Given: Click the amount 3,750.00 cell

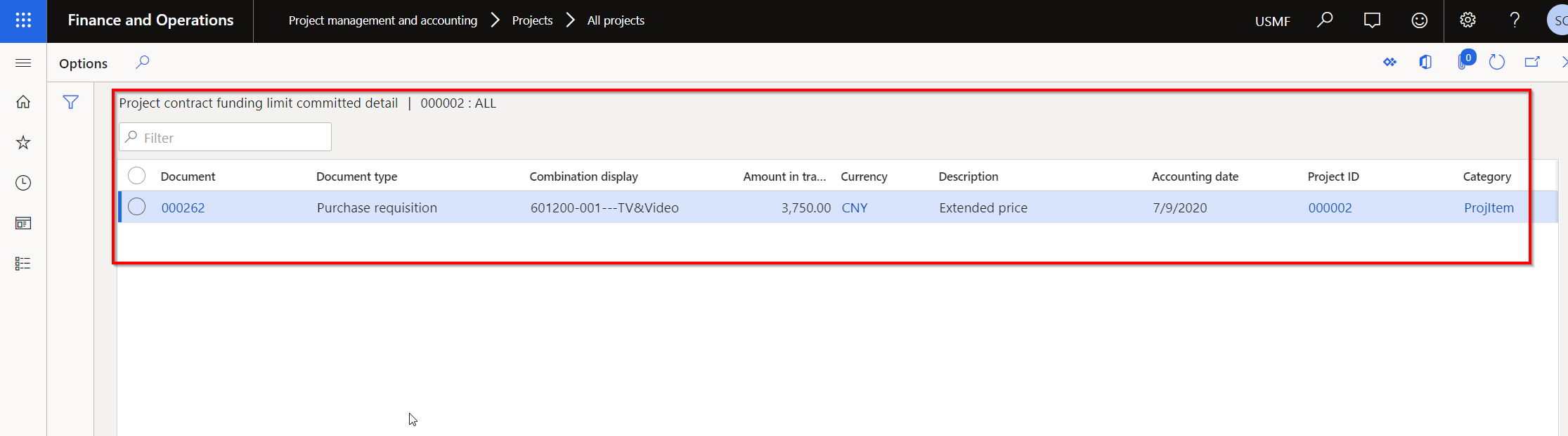Looking at the screenshot, I should coord(805,207).
